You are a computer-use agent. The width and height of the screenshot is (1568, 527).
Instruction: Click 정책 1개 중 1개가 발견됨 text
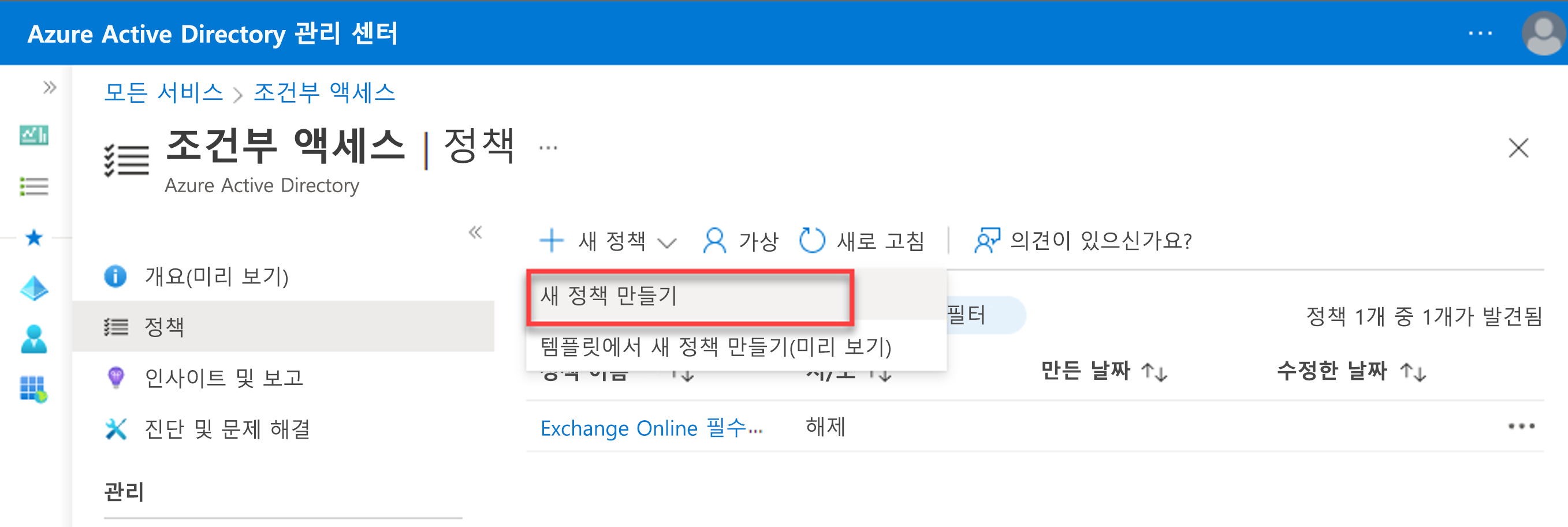1424,316
